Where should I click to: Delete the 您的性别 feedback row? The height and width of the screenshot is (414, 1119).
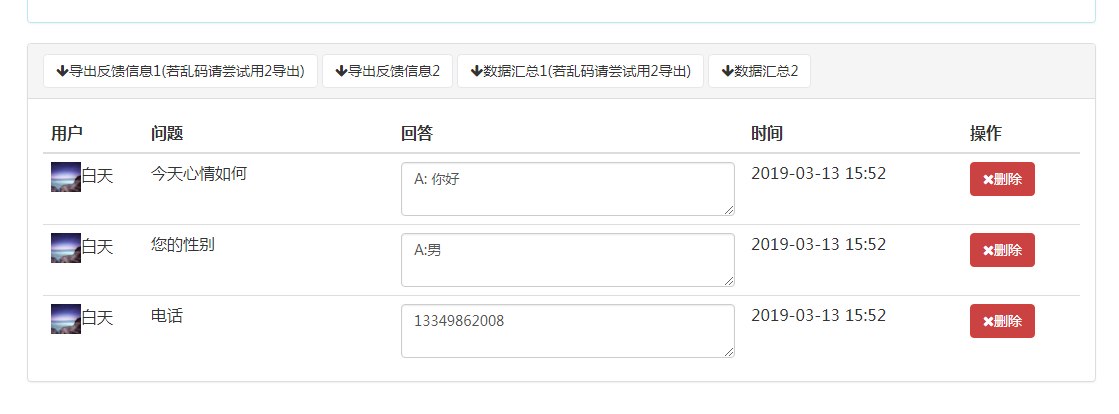(1002, 250)
